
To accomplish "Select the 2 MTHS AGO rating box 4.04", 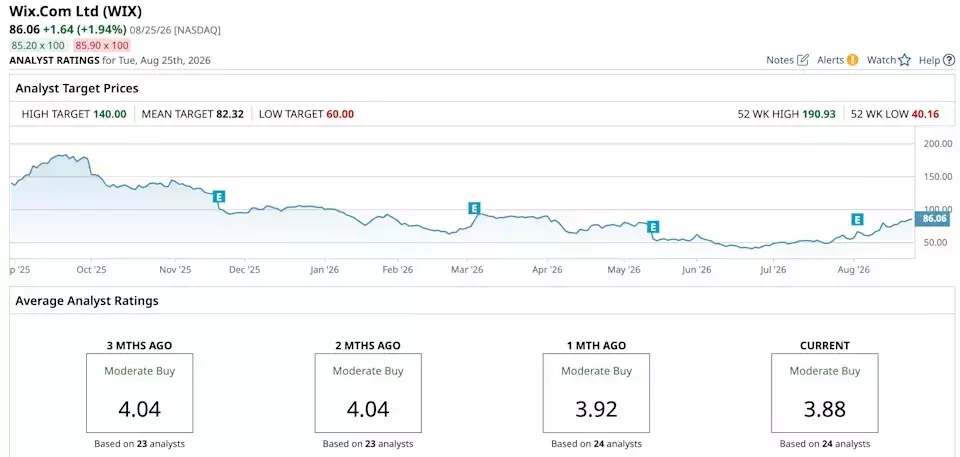I will [x=368, y=393].
